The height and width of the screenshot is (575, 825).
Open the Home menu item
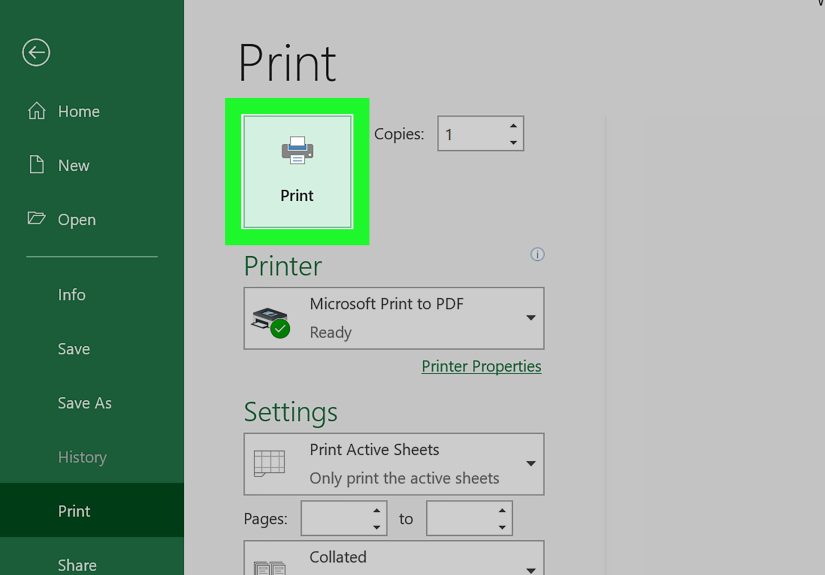(x=64, y=111)
